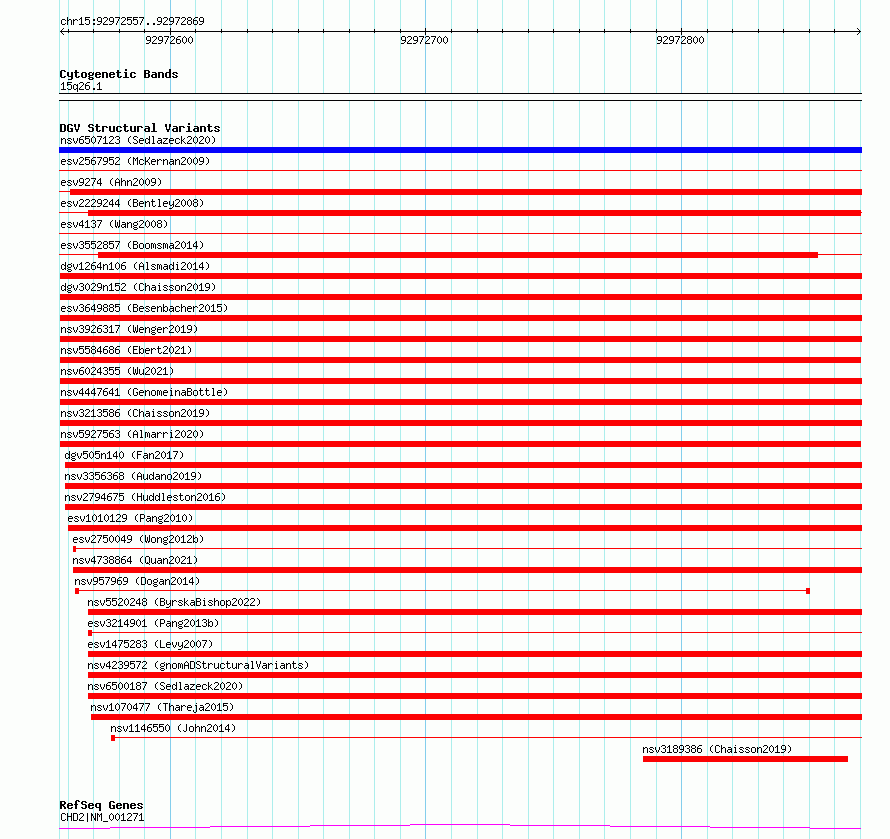Select the 92972800 ruler tick label
This screenshot has width=890, height=839.
point(680,40)
